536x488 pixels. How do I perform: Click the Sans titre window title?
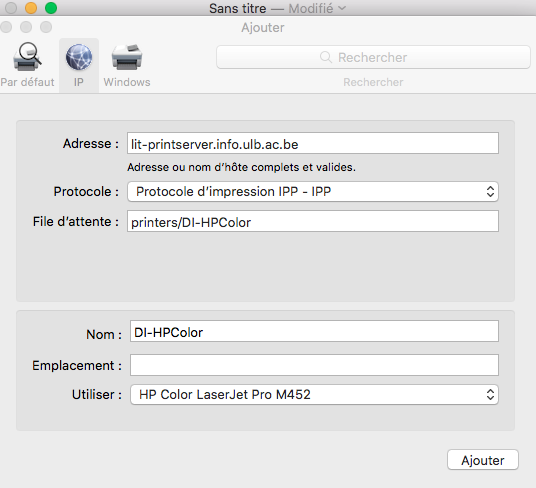click(238, 8)
